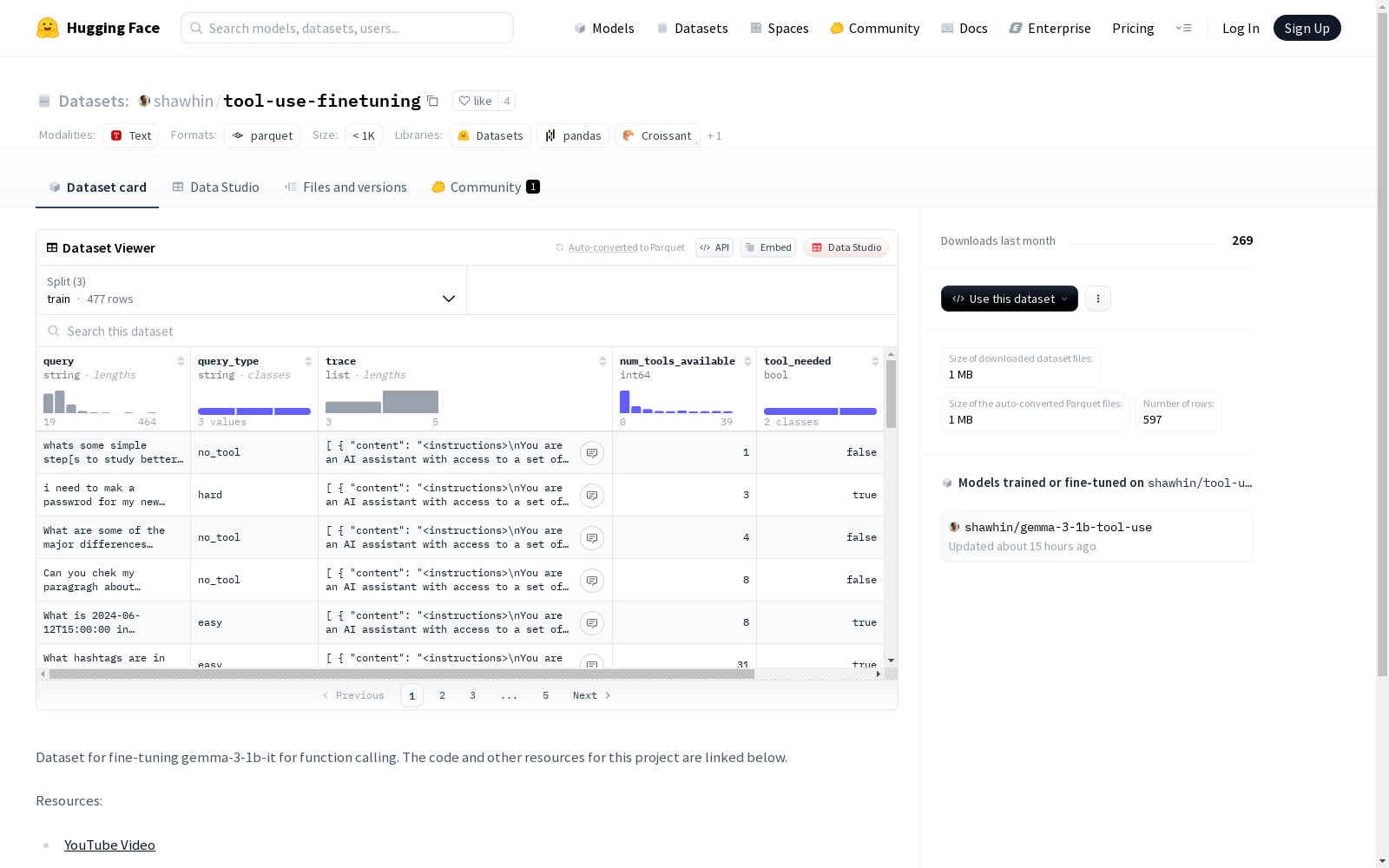The height and width of the screenshot is (868, 1389).
Task: Go to page 5 of the dataset
Action: click(x=545, y=695)
